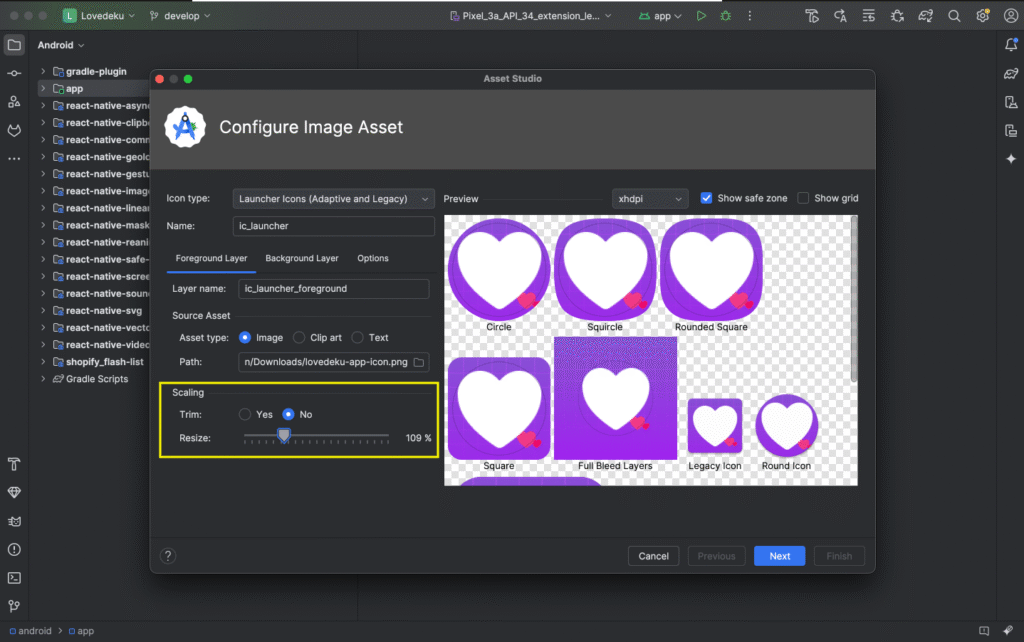
Task: Switch to the Background Layer tab
Action: 302,258
